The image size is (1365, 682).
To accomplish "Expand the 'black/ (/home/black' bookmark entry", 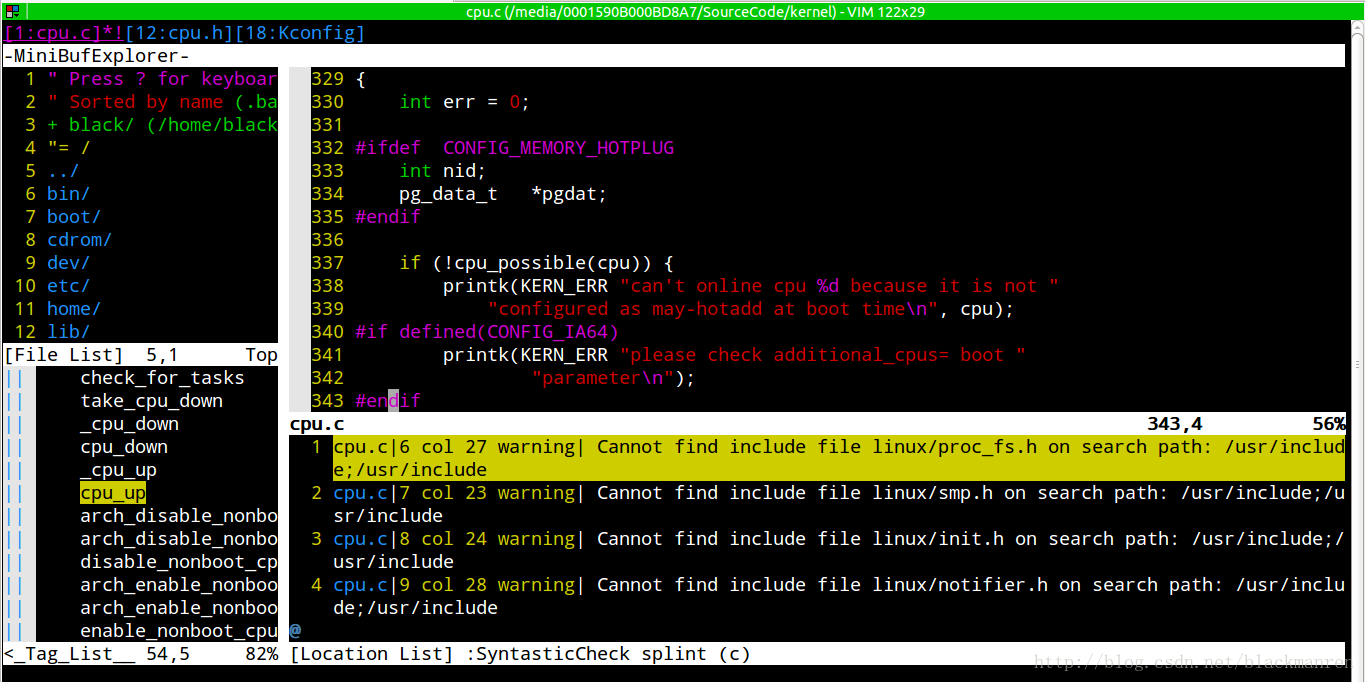I will [x=162, y=125].
